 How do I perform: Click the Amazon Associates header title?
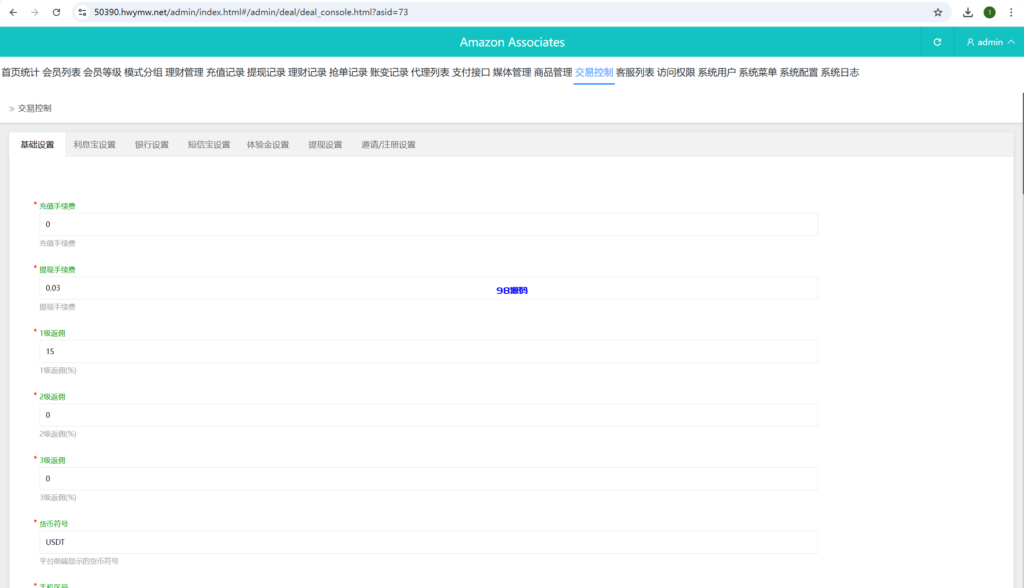pos(512,42)
